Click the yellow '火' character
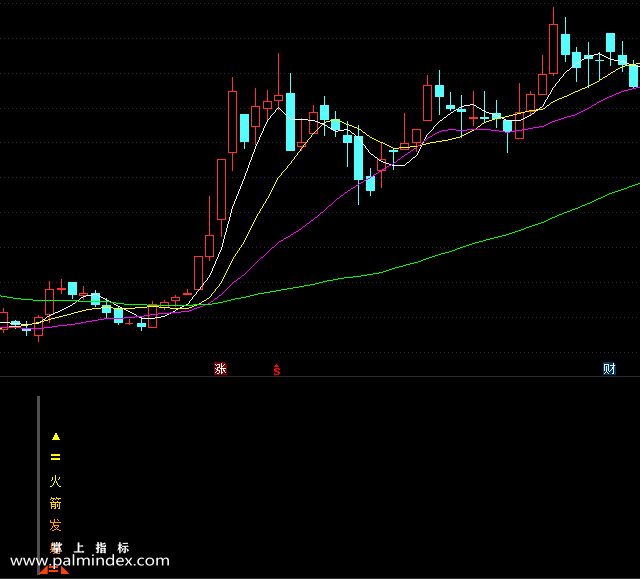This screenshot has width=640, height=579. pos(56,481)
